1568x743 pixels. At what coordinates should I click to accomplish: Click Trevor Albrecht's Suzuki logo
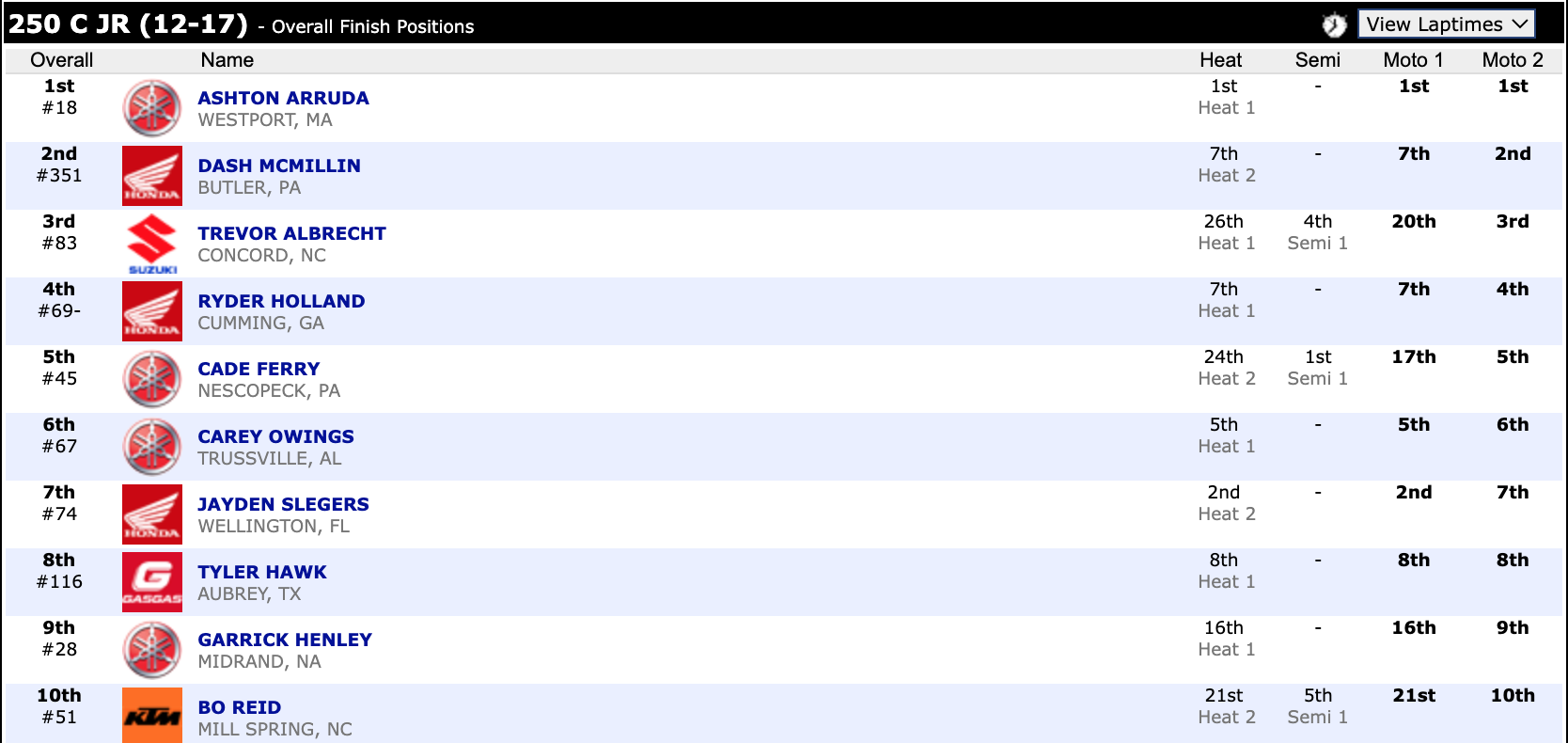click(151, 244)
